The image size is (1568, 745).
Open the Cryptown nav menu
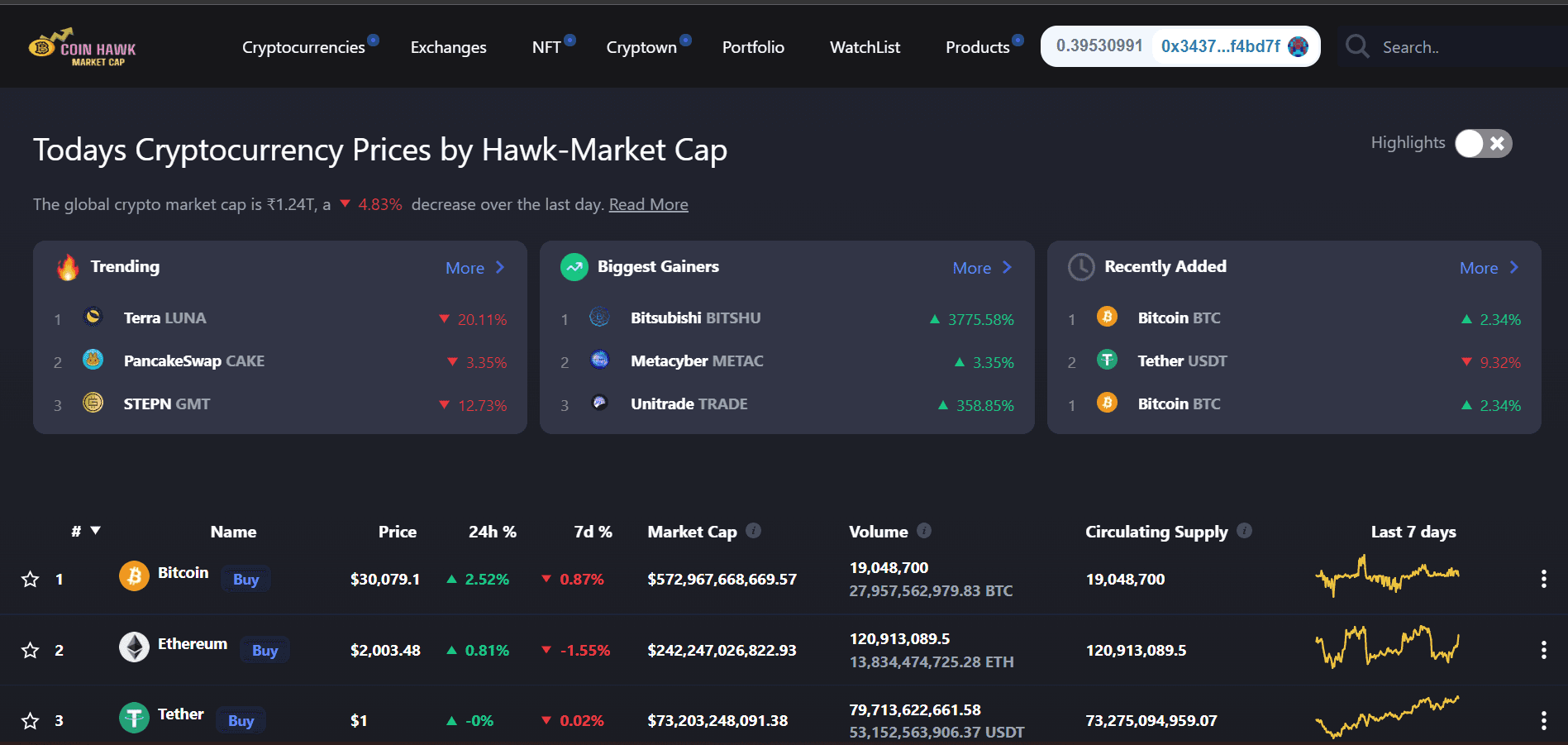coord(641,47)
